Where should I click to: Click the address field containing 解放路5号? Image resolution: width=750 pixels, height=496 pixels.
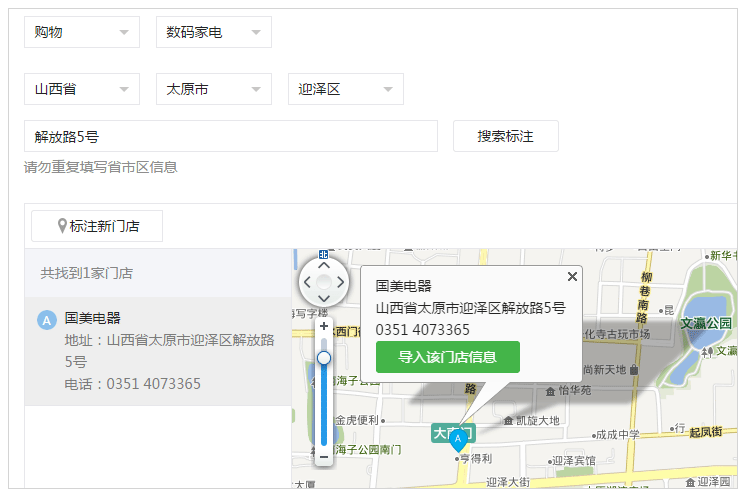(x=230, y=136)
